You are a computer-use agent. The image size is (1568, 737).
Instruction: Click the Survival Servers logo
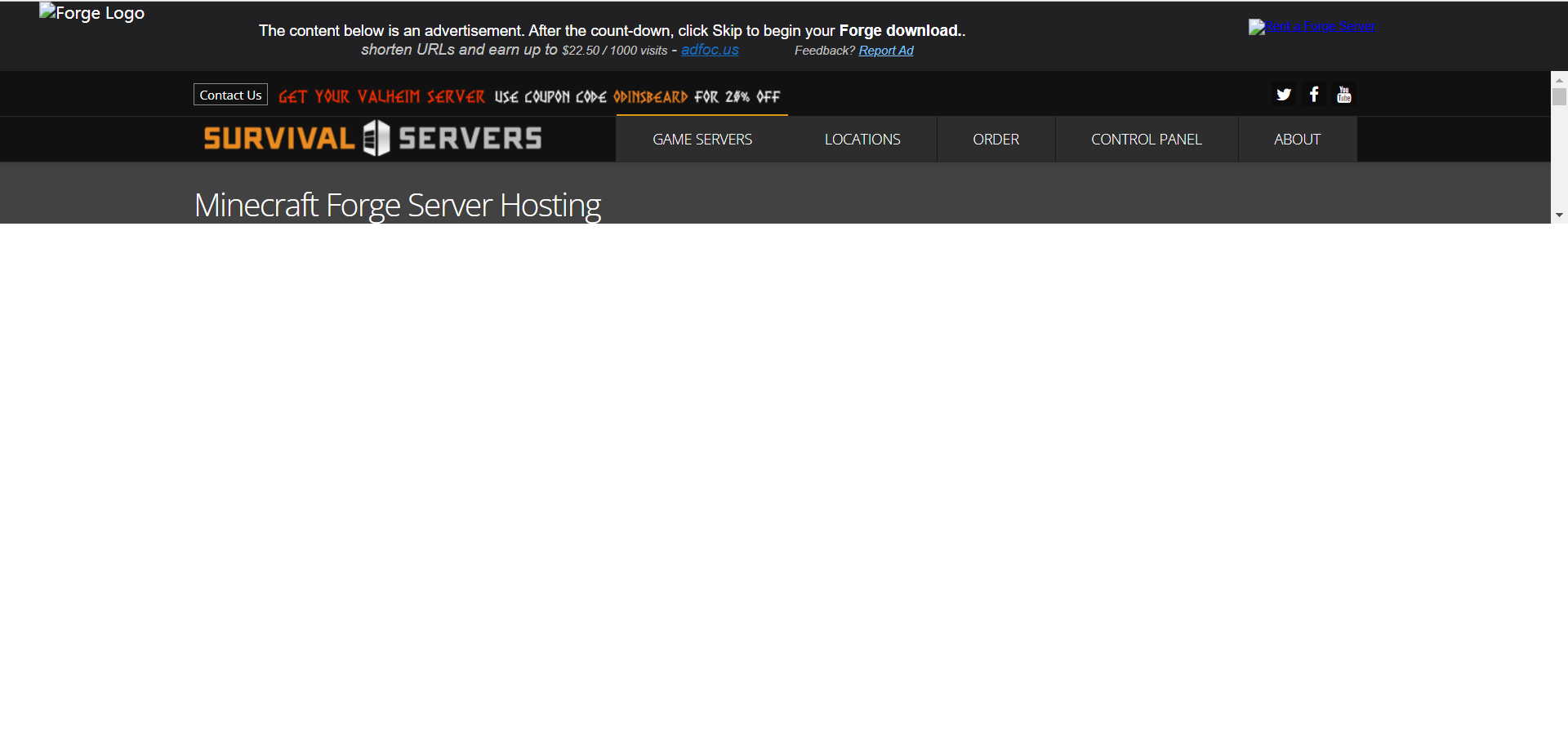pos(372,139)
